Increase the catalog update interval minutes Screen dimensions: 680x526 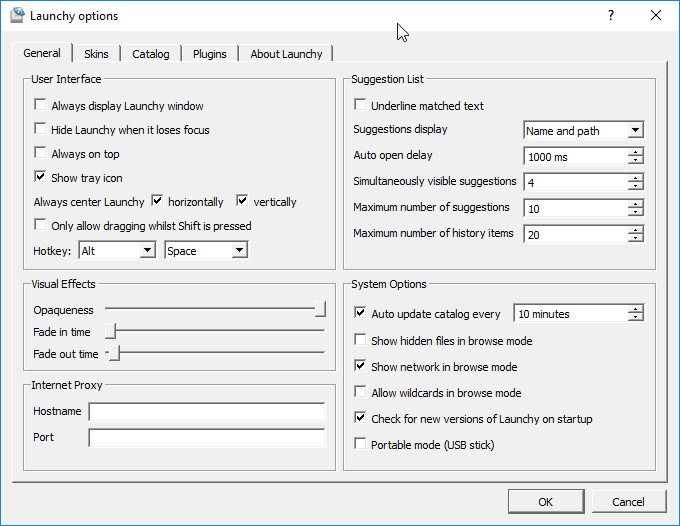pos(636,309)
